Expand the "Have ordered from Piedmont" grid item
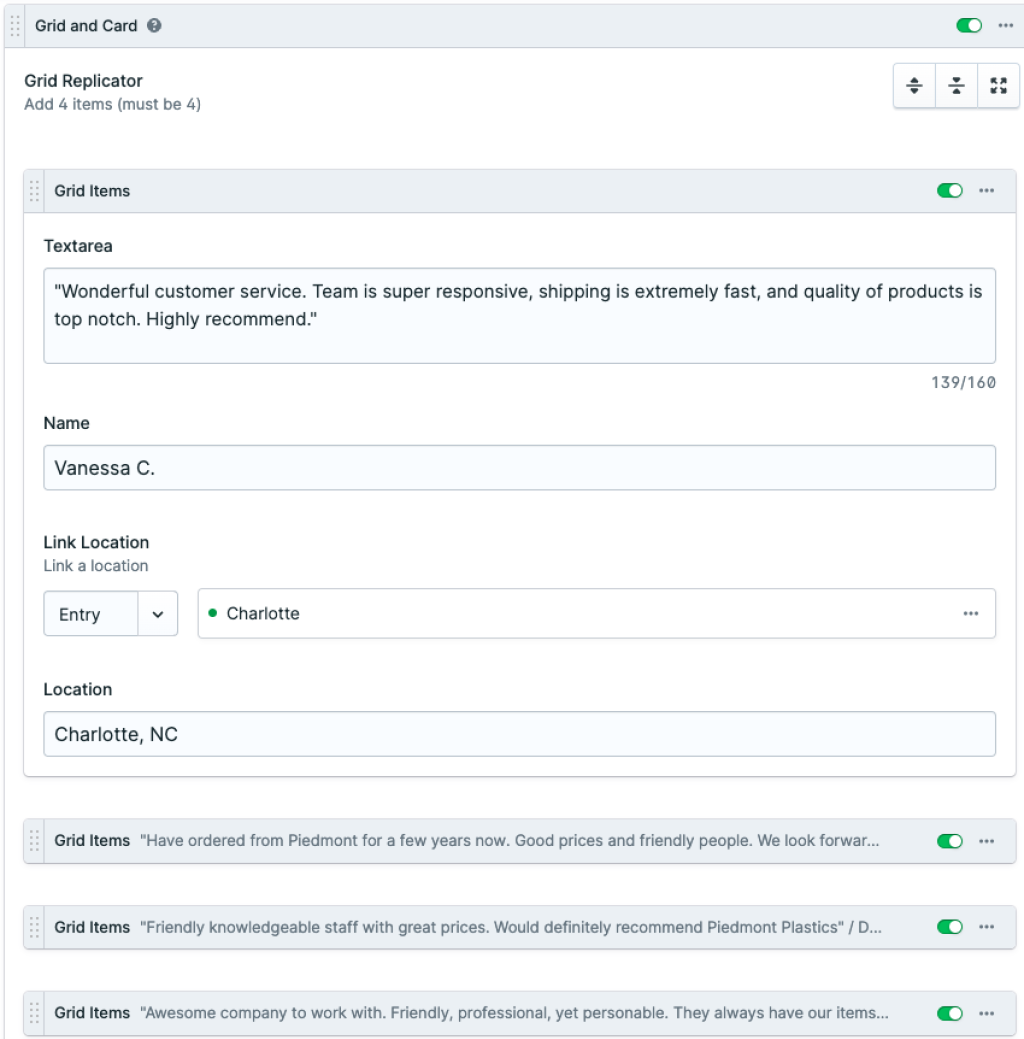 [x=510, y=841]
